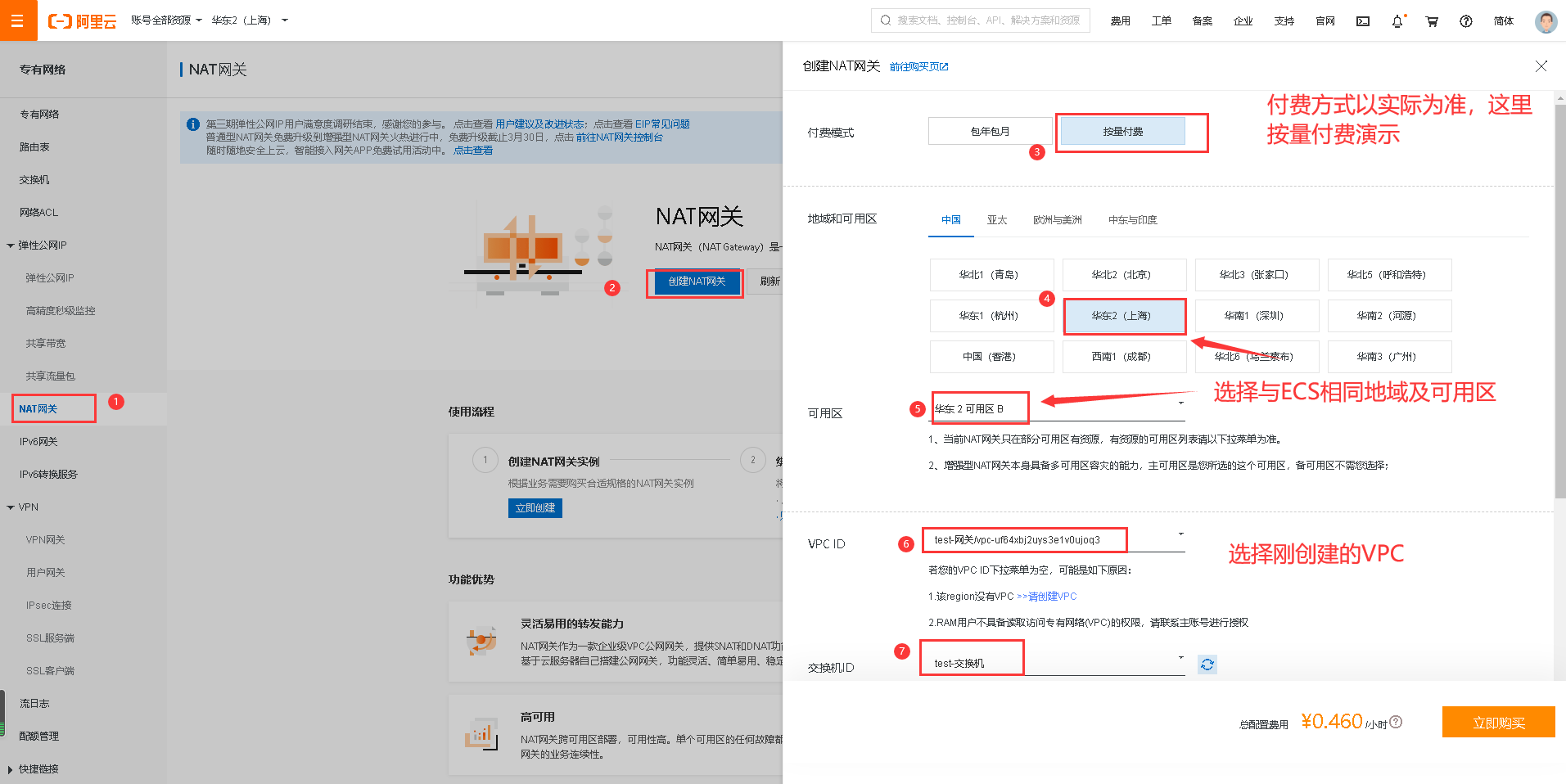Open 交换机 in the sidebar

tap(34, 180)
